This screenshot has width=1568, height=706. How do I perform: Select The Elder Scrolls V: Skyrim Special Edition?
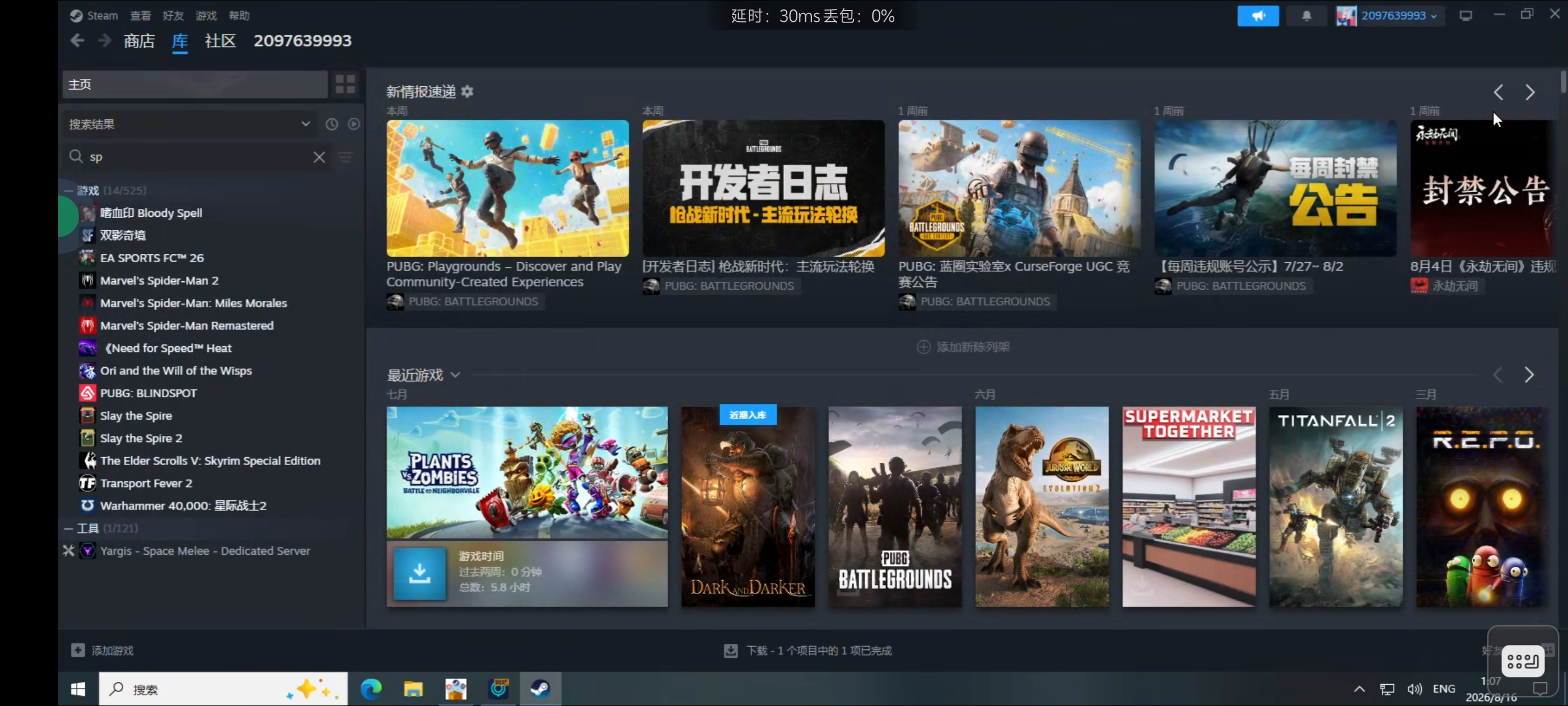point(210,461)
